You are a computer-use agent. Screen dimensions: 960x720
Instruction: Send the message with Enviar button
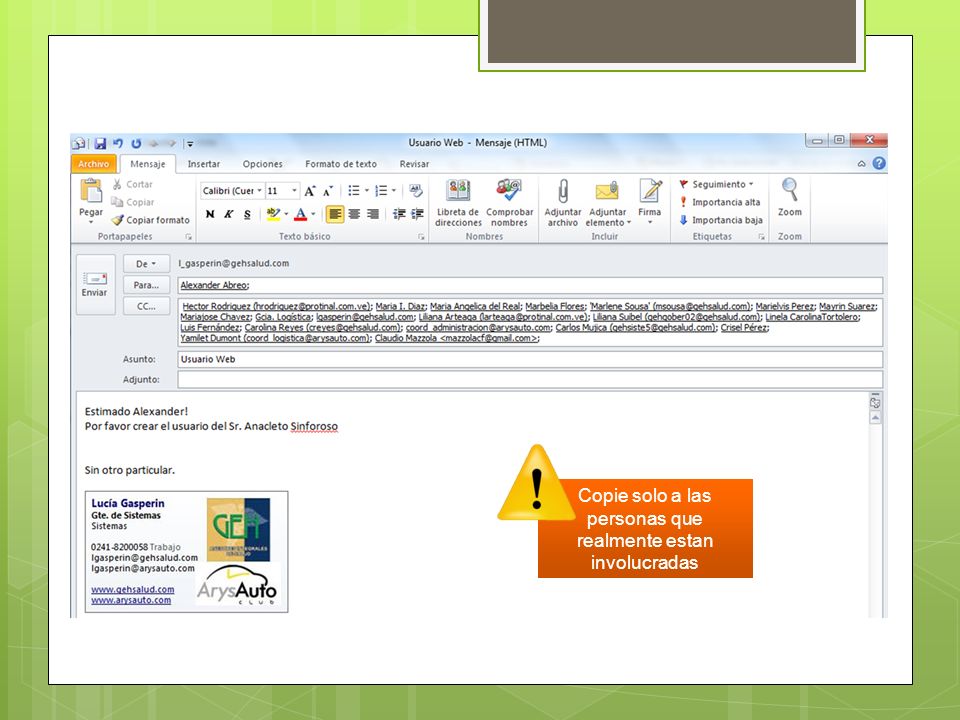(x=95, y=285)
